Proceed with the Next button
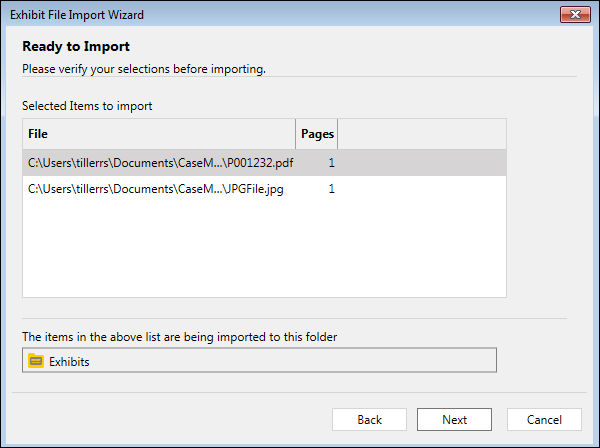 [454, 419]
